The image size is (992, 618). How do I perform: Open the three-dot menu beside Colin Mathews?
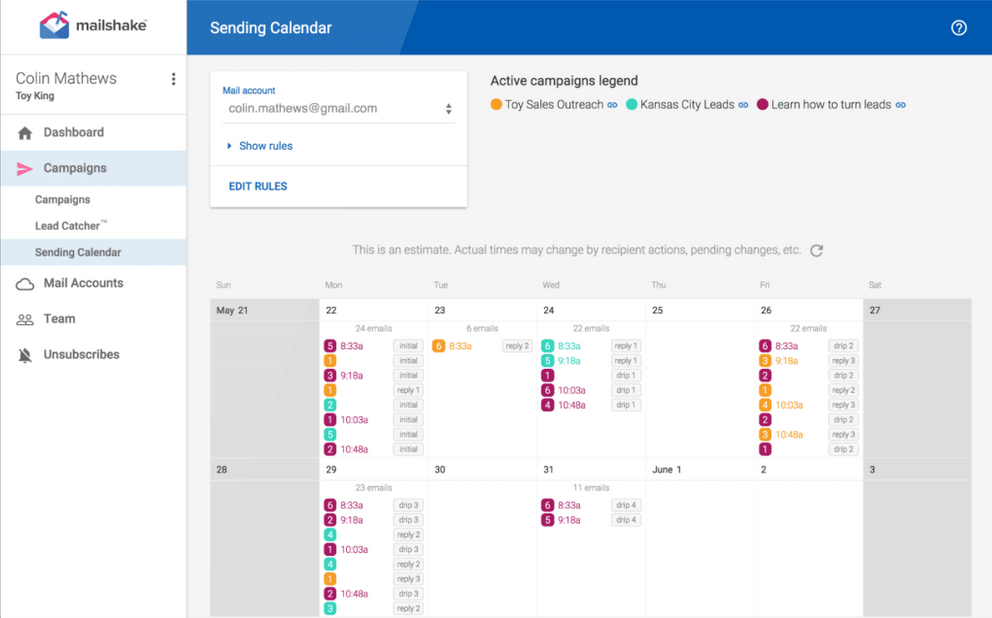coord(173,79)
